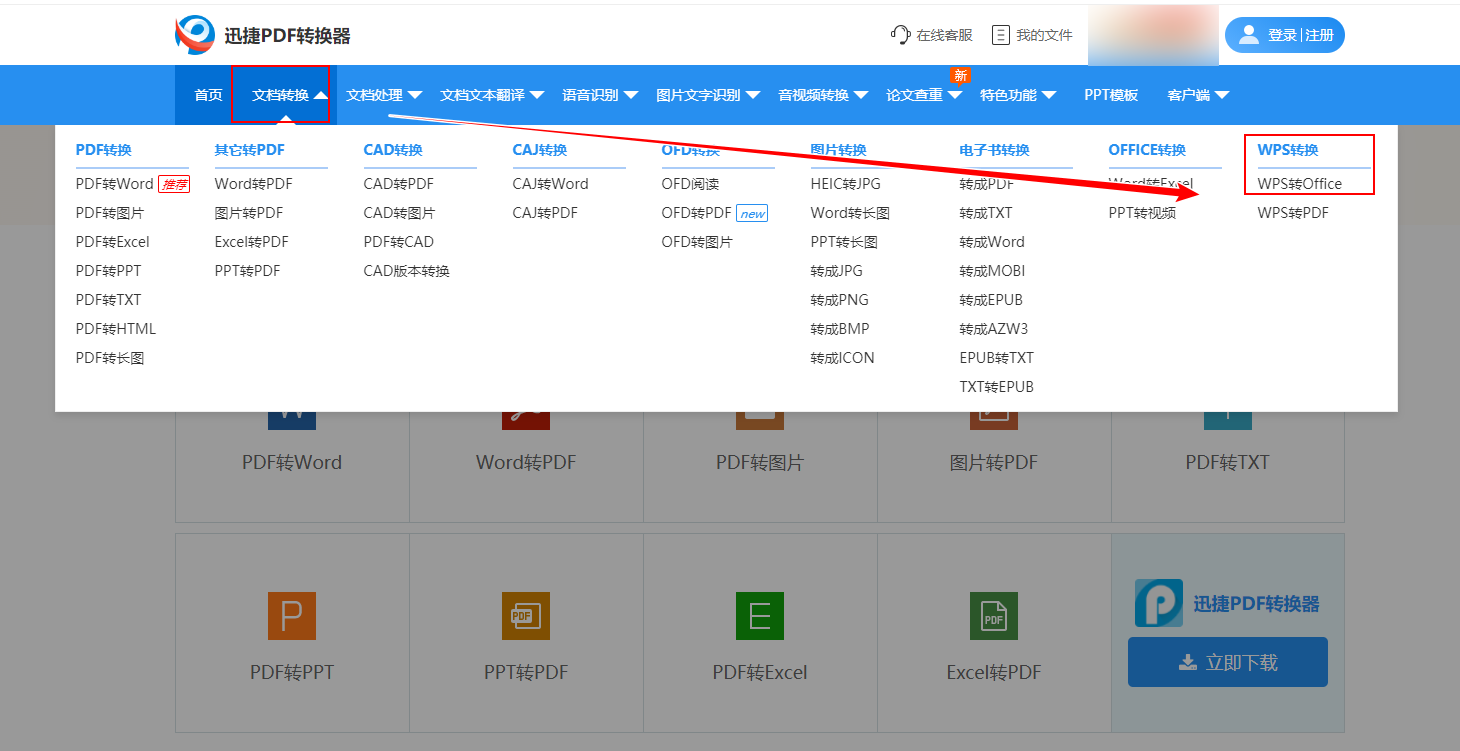Open the Excel转PDF link under 其它转PDF
Screen dimensions: 1460x751
(251, 242)
